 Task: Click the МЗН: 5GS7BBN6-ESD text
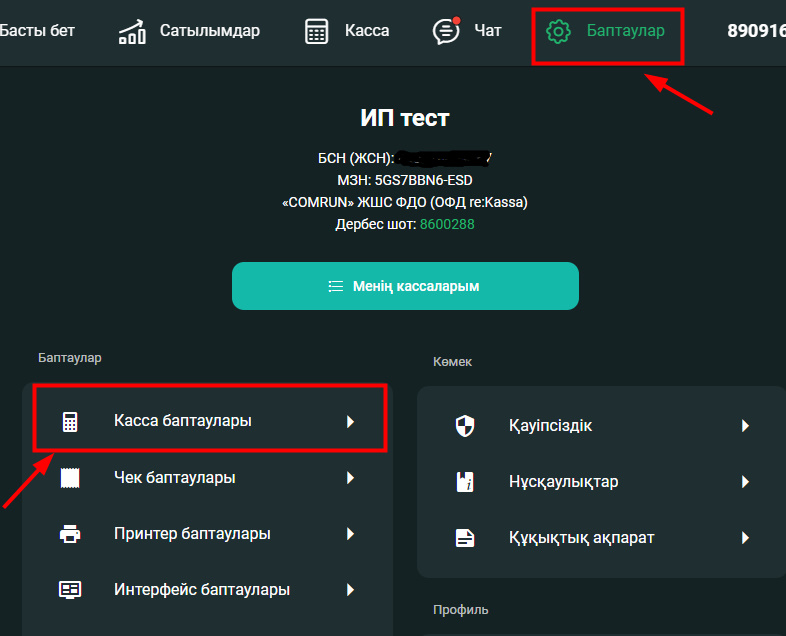coord(405,180)
